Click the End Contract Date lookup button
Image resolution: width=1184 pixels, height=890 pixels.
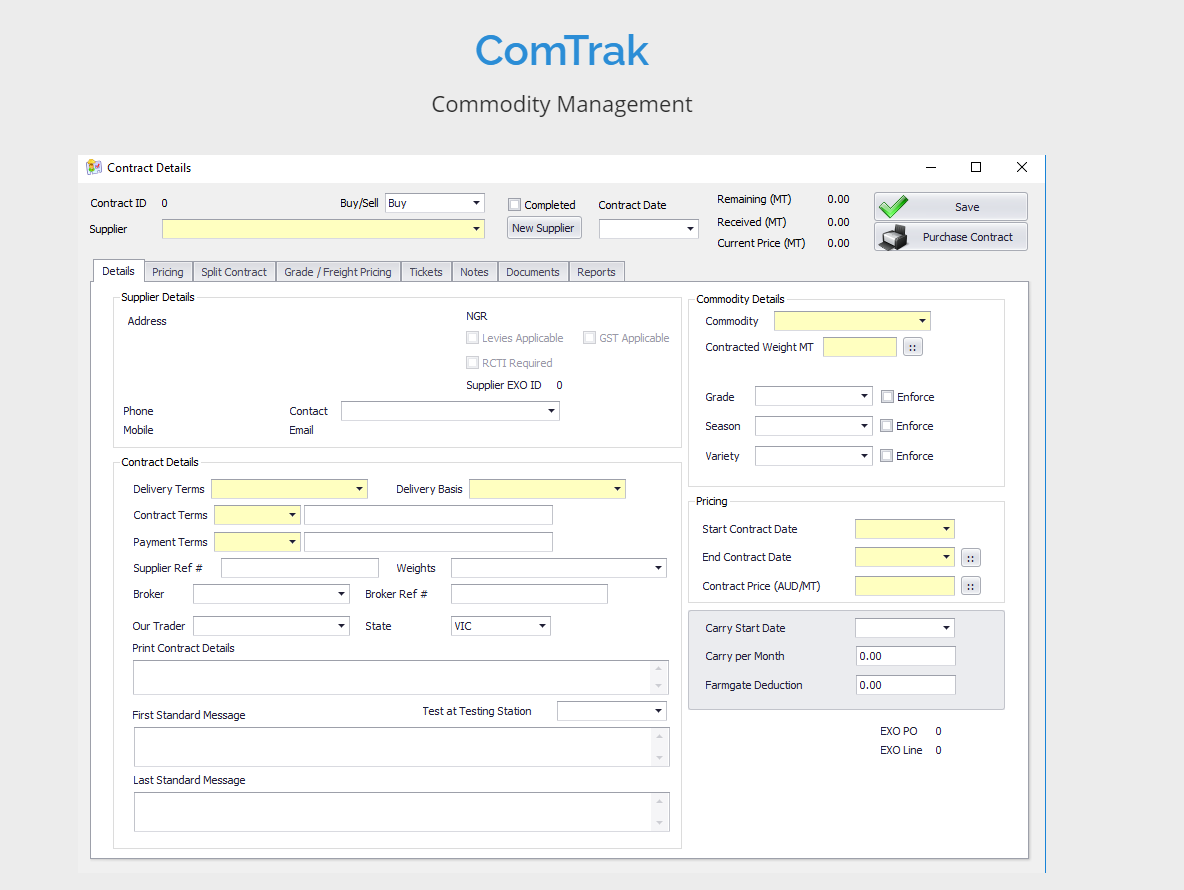(x=970, y=558)
